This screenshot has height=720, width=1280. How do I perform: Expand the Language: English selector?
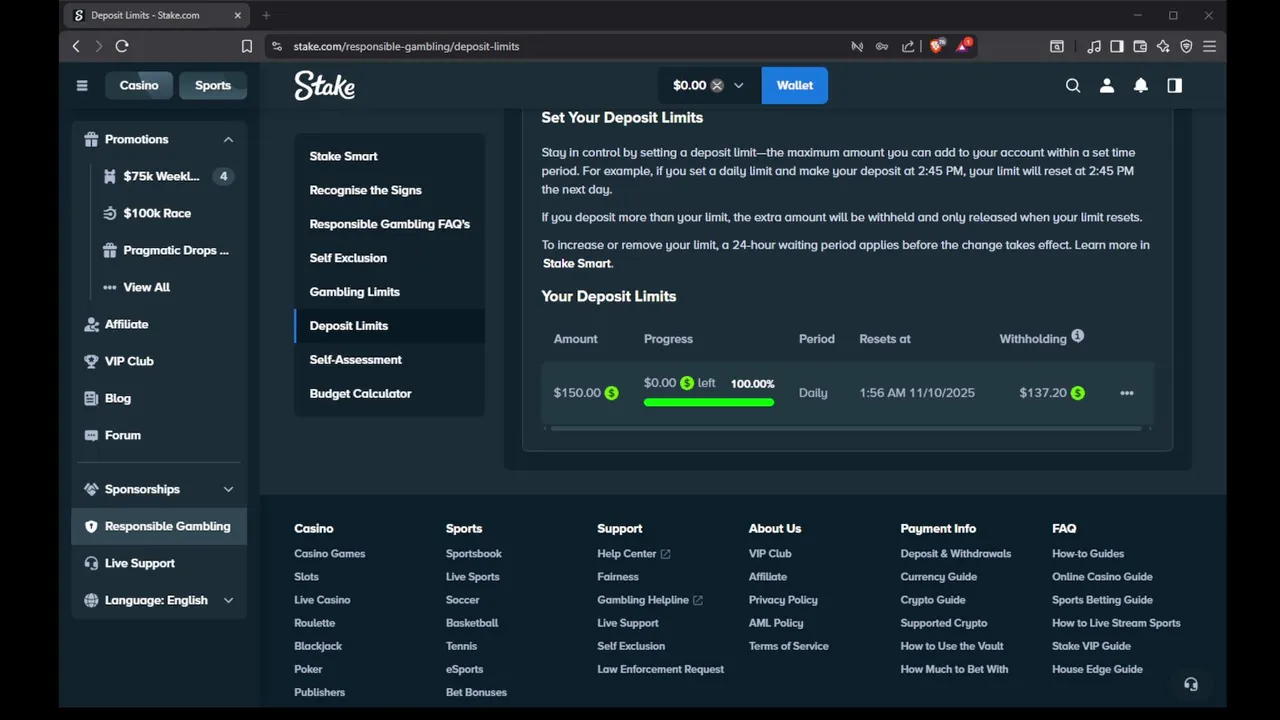click(x=228, y=601)
